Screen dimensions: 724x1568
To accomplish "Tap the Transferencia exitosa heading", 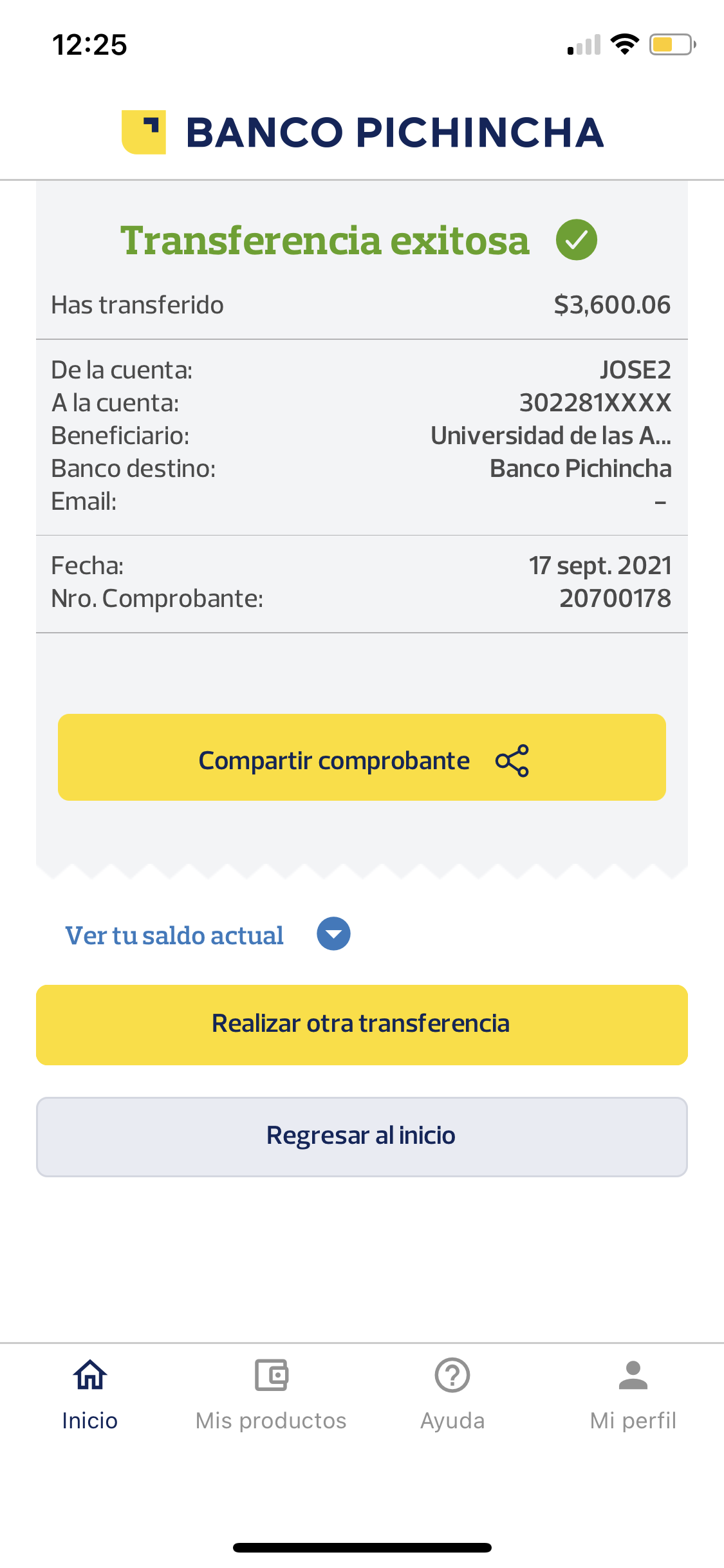I will [325, 241].
